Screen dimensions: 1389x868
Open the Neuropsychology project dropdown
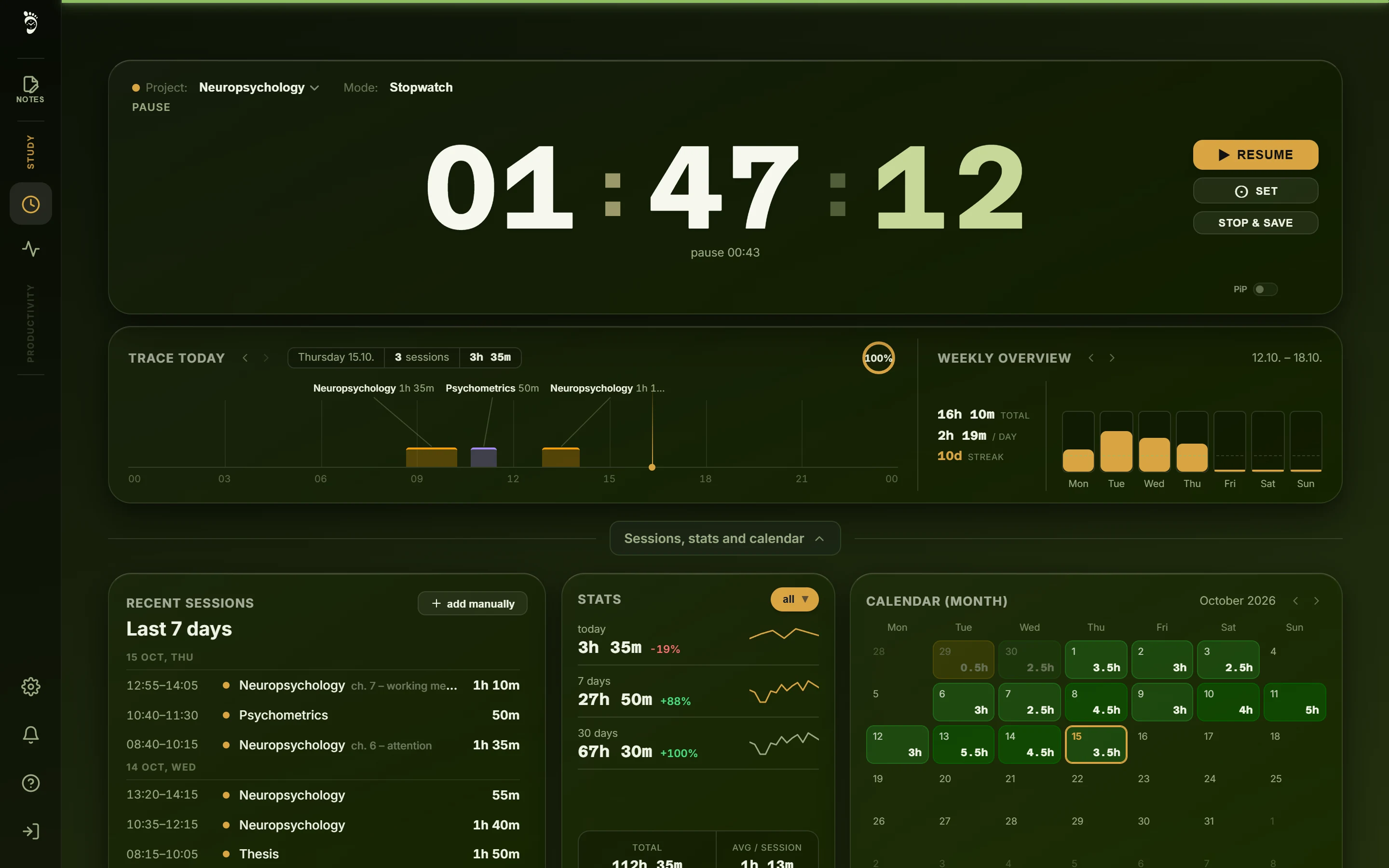click(x=259, y=87)
